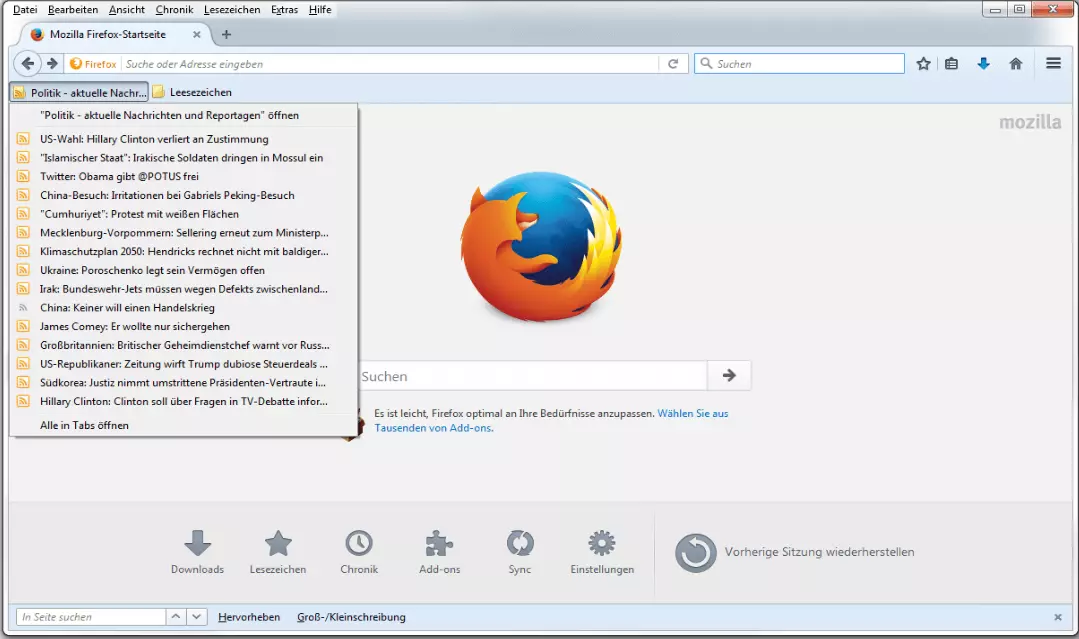
Task: Open Twitter Obama @POTUS feed item
Action: click(x=183, y=176)
